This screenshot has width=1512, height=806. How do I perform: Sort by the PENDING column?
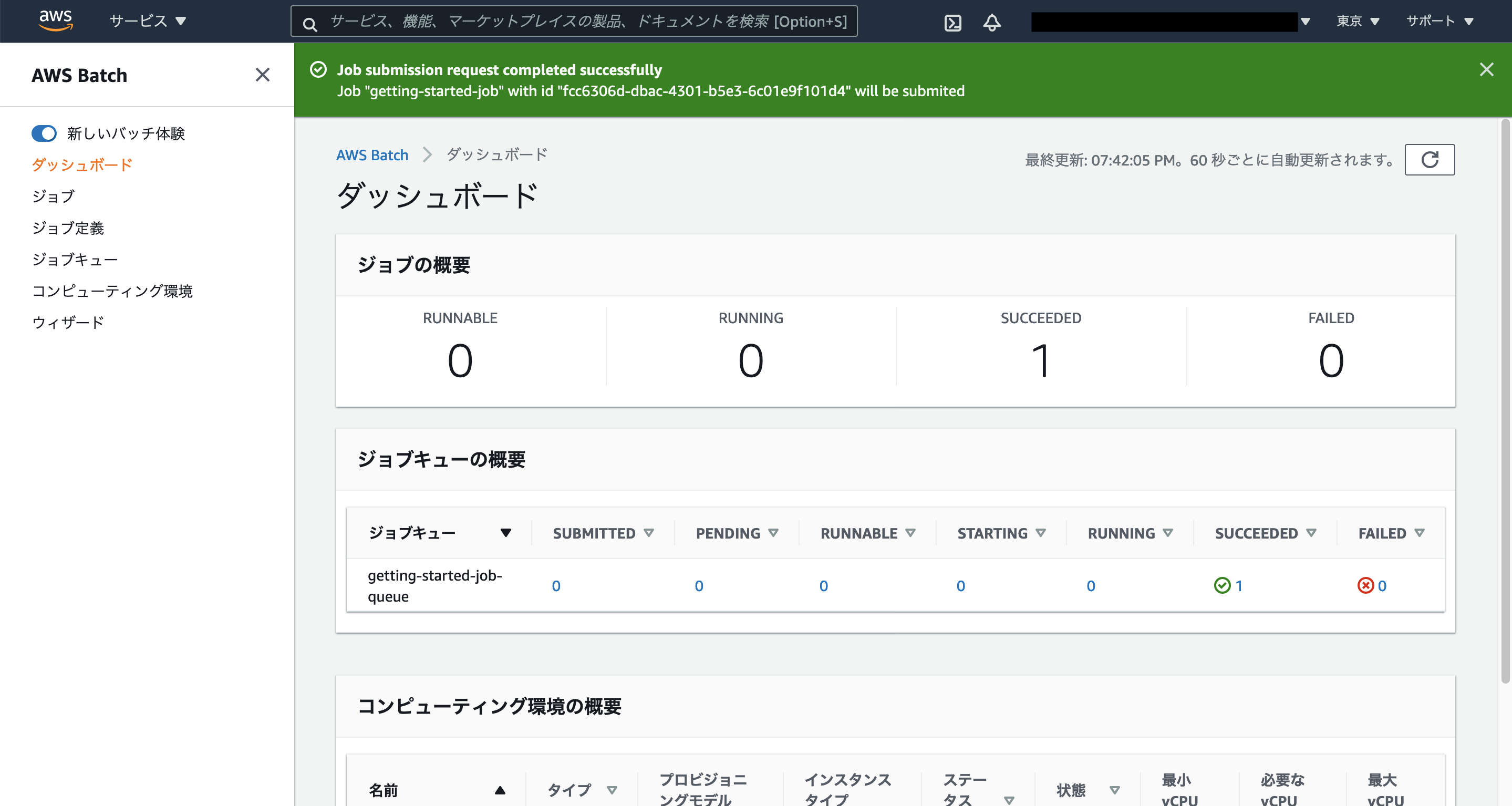coord(737,533)
